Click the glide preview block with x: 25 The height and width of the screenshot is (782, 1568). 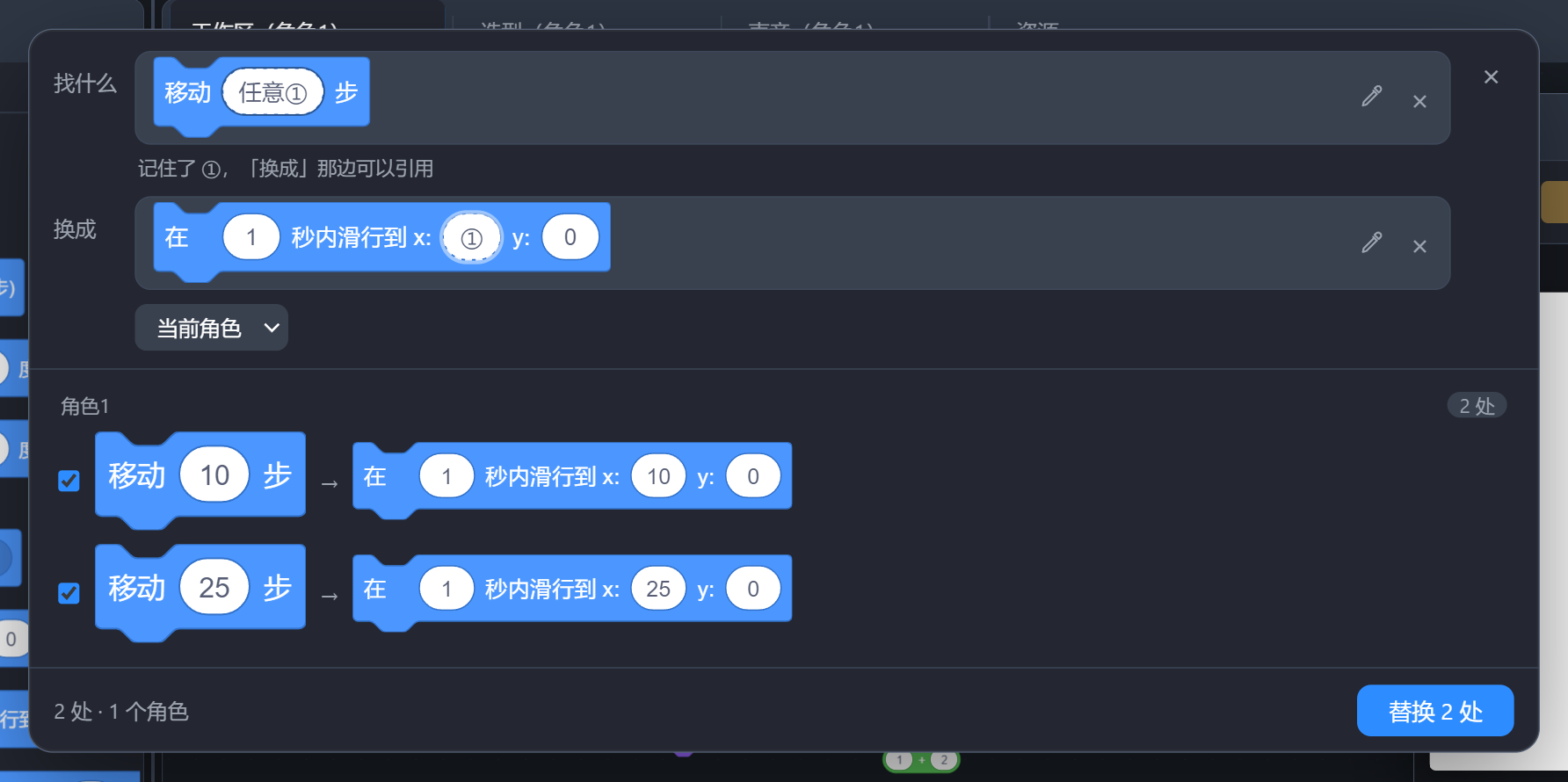point(572,591)
